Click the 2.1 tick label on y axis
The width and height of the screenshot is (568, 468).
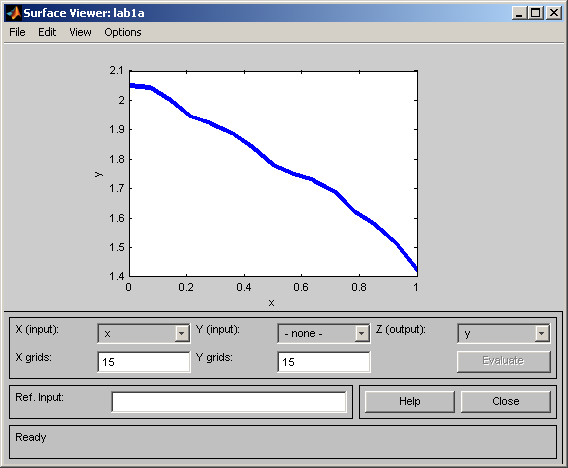pyautogui.click(x=116, y=70)
